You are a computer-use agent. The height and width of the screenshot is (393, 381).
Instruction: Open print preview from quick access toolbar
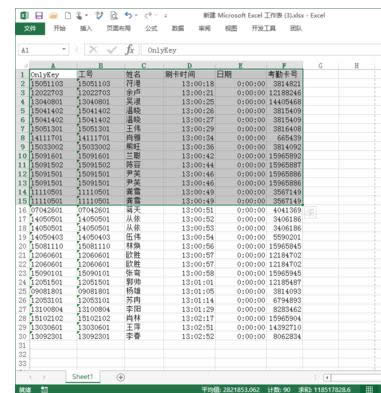click(114, 16)
